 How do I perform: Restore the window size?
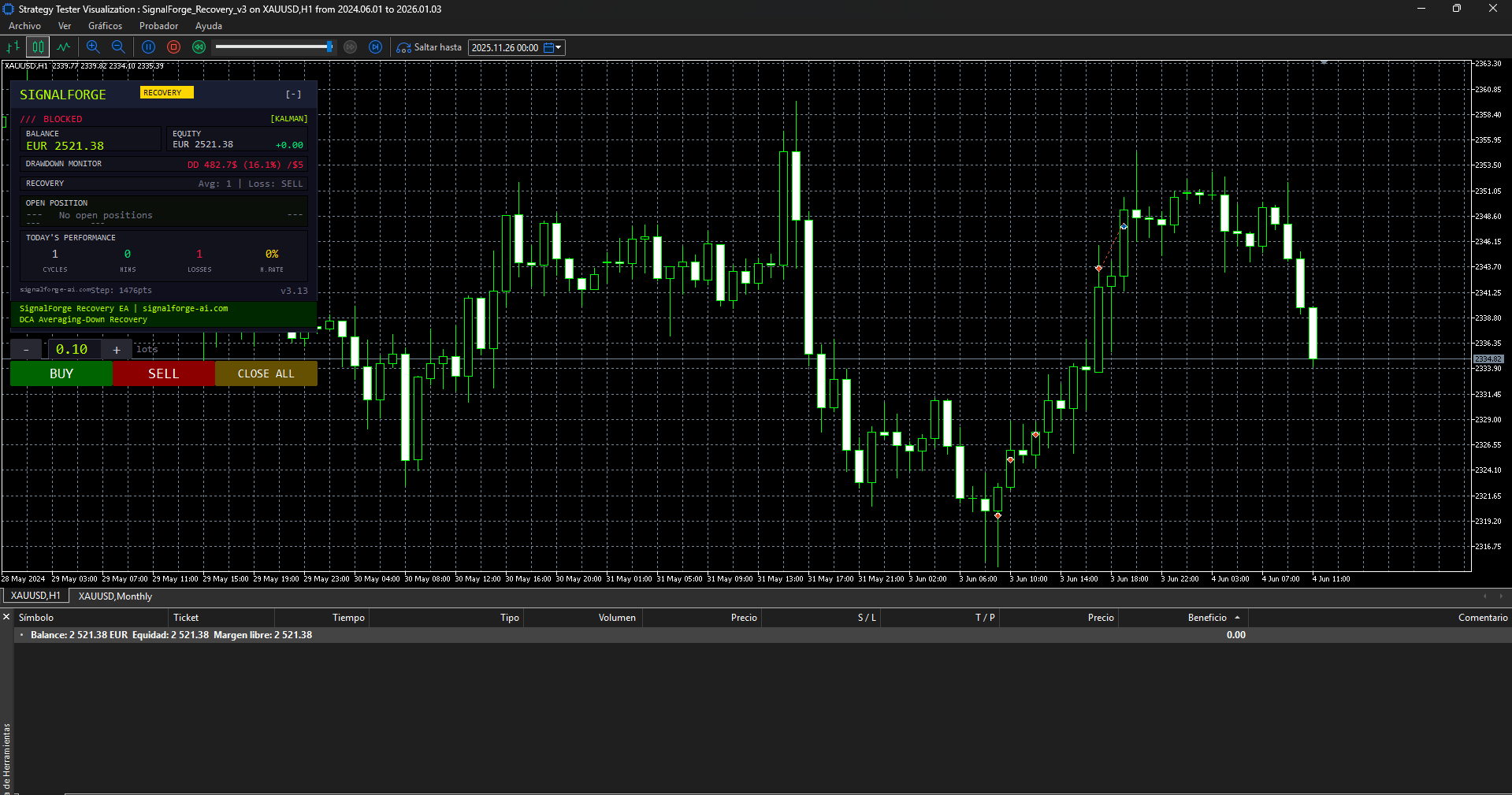click(1456, 9)
